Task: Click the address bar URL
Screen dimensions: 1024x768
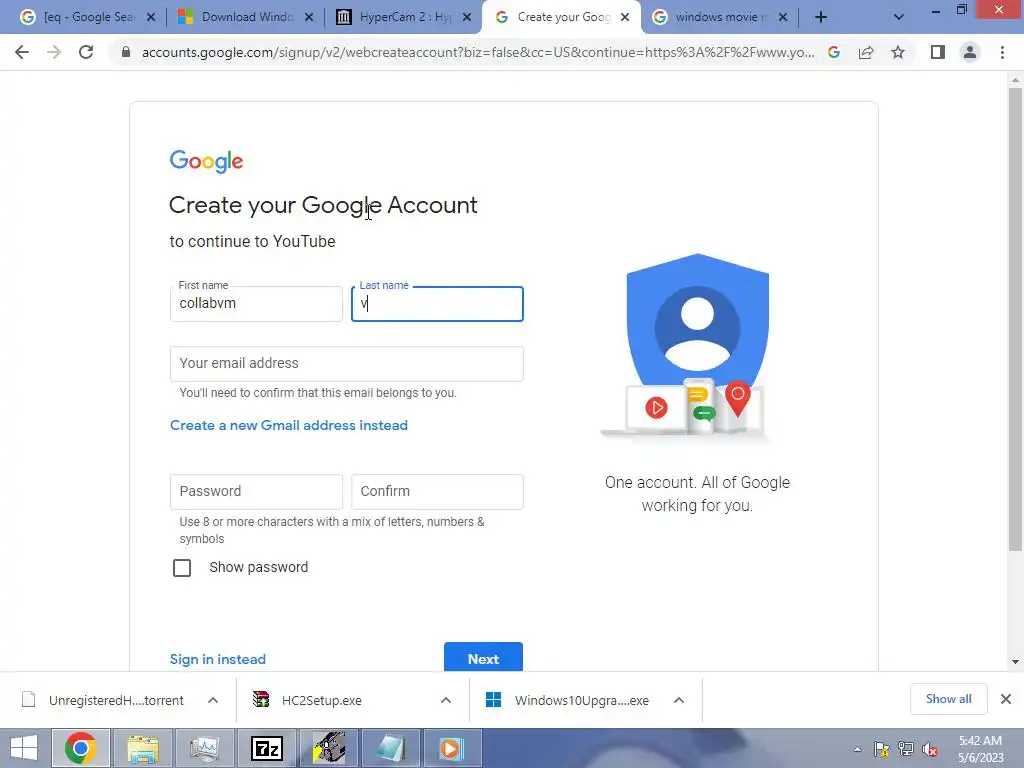Action: pos(477,52)
